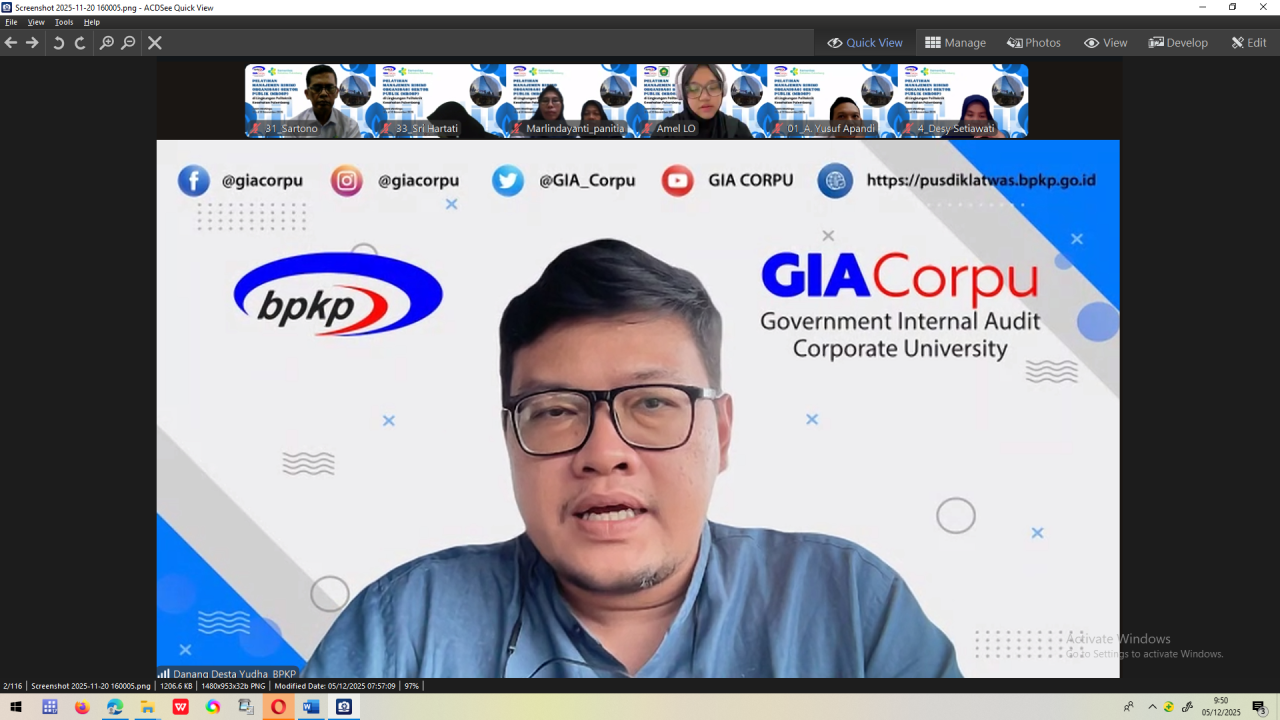Expand hidden system tray icons
Screen dimensions: 1280x720
(x=1152, y=707)
